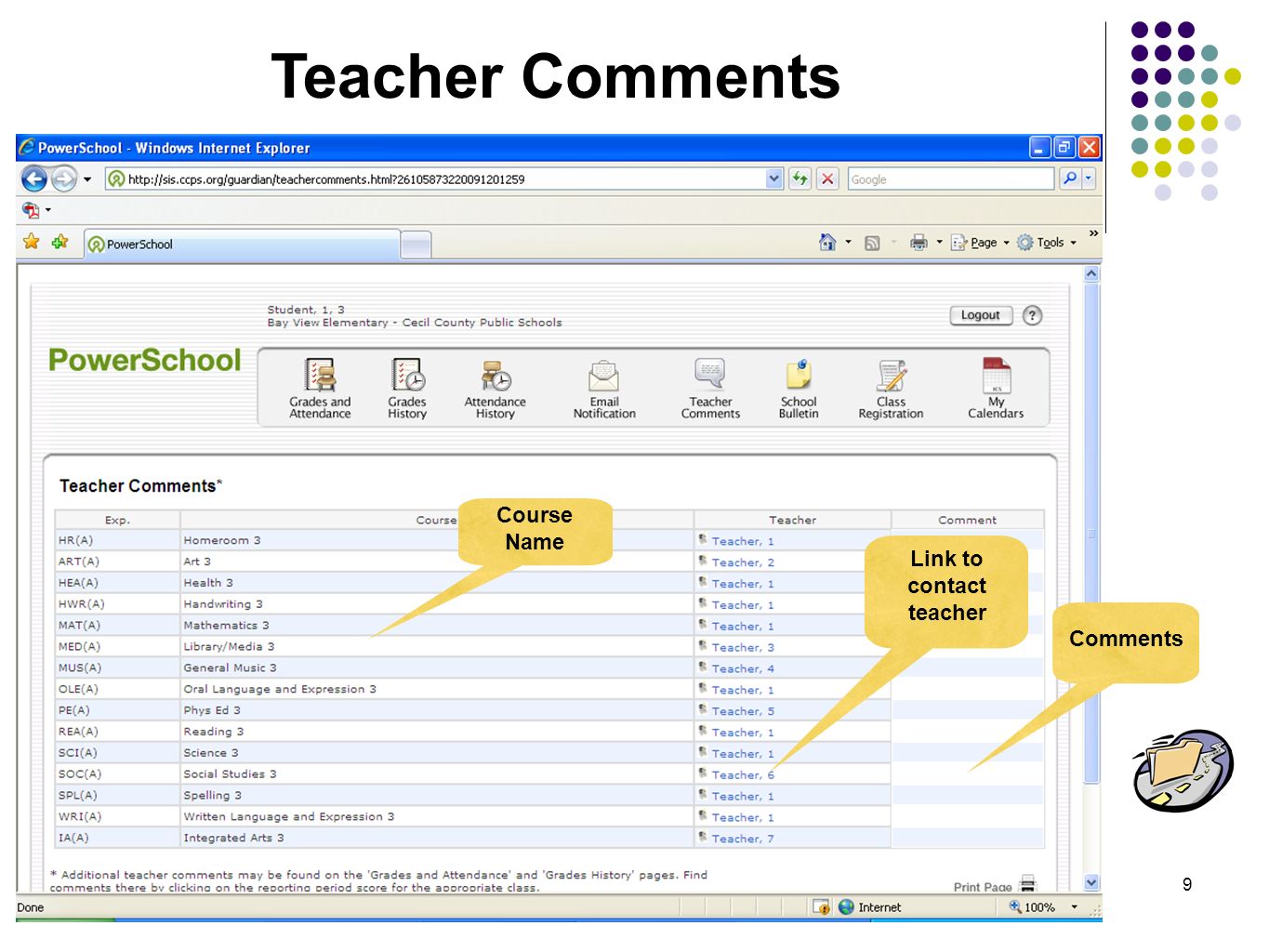Open Grades and Attendance page

320,389
